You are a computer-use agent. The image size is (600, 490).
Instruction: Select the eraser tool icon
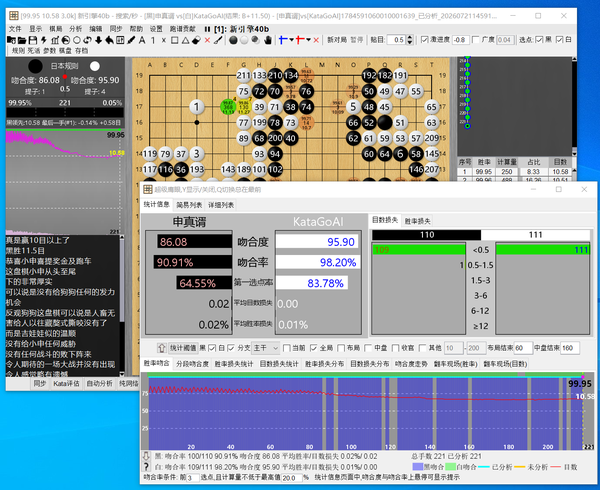click(196, 40)
